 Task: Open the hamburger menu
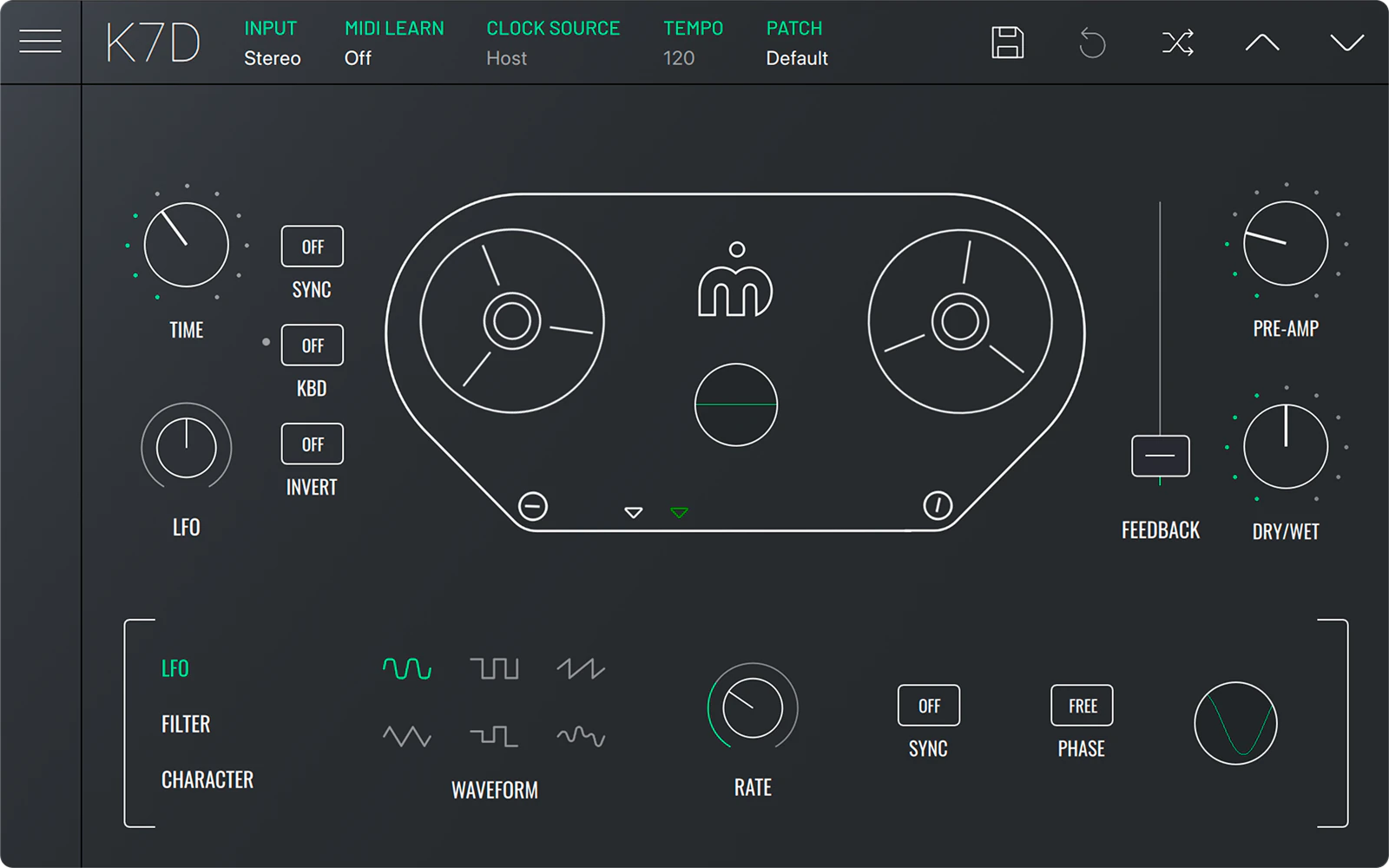click(x=40, y=42)
